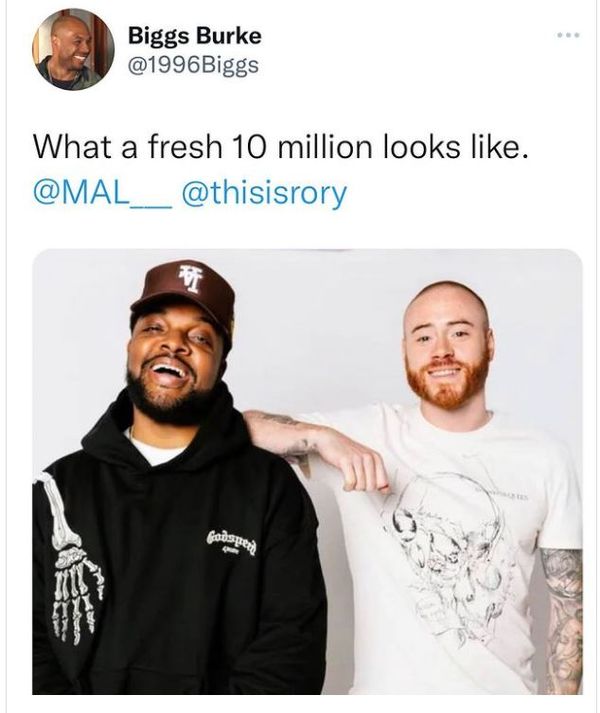
Task: Open the @1996Biggs handle
Action: point(193,65)
